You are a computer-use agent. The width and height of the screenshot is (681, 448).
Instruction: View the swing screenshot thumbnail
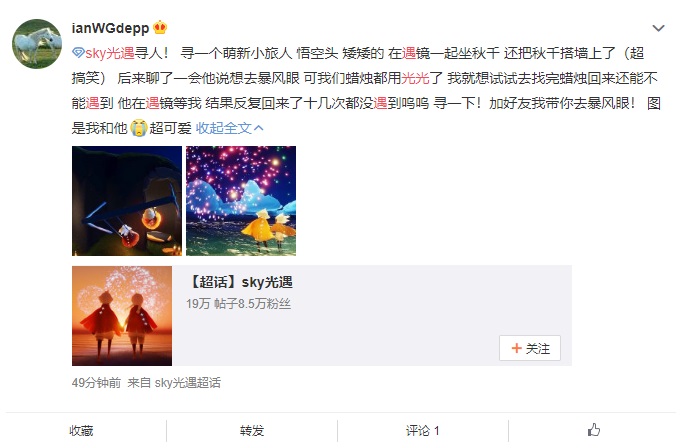click(127, 201)
